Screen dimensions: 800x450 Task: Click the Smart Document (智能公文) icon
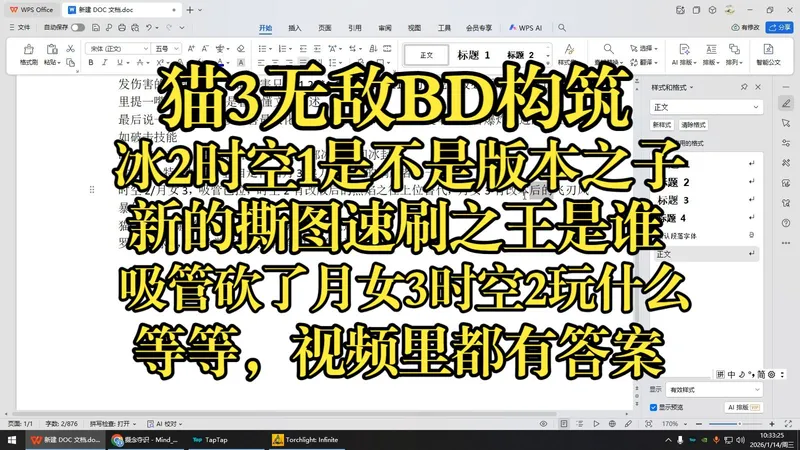coord(768,49)
